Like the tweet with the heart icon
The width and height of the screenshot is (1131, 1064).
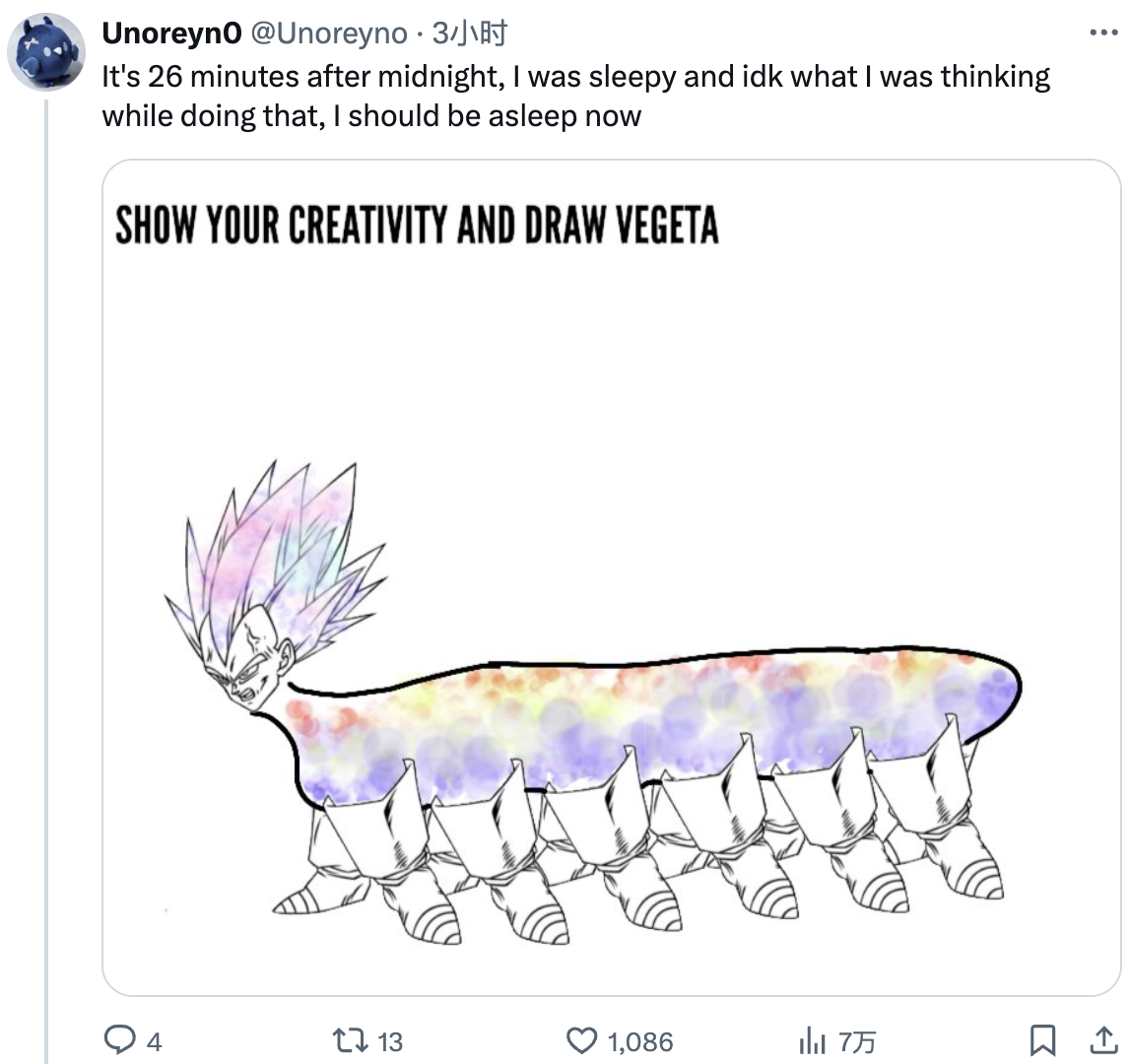[583, 1039]
